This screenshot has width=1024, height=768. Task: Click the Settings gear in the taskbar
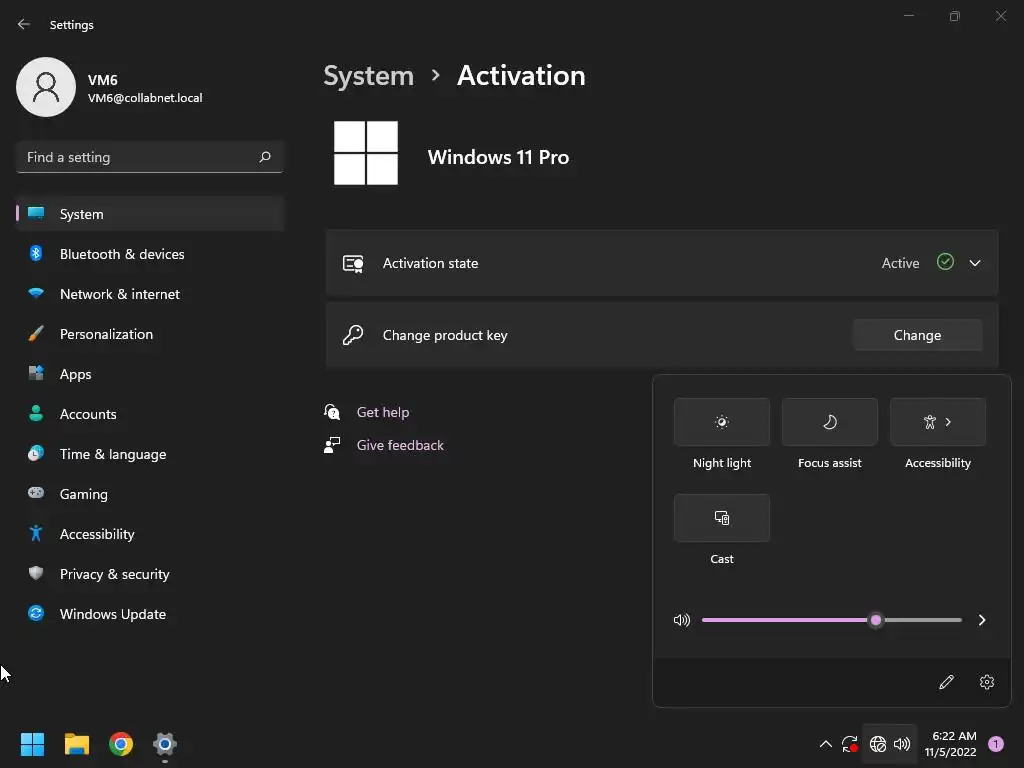pyautogui.click(x=165, y=744)
